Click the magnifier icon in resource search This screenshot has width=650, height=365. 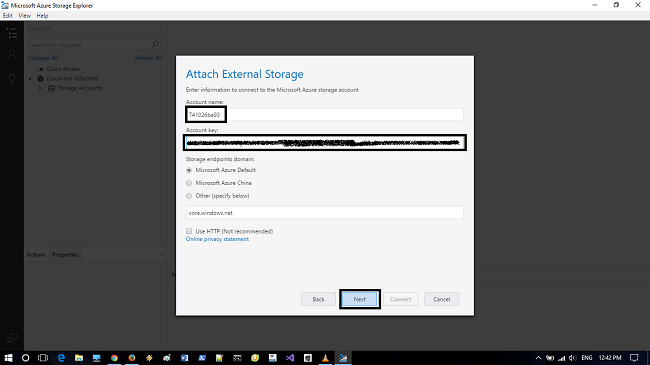(x=155, y=44)
